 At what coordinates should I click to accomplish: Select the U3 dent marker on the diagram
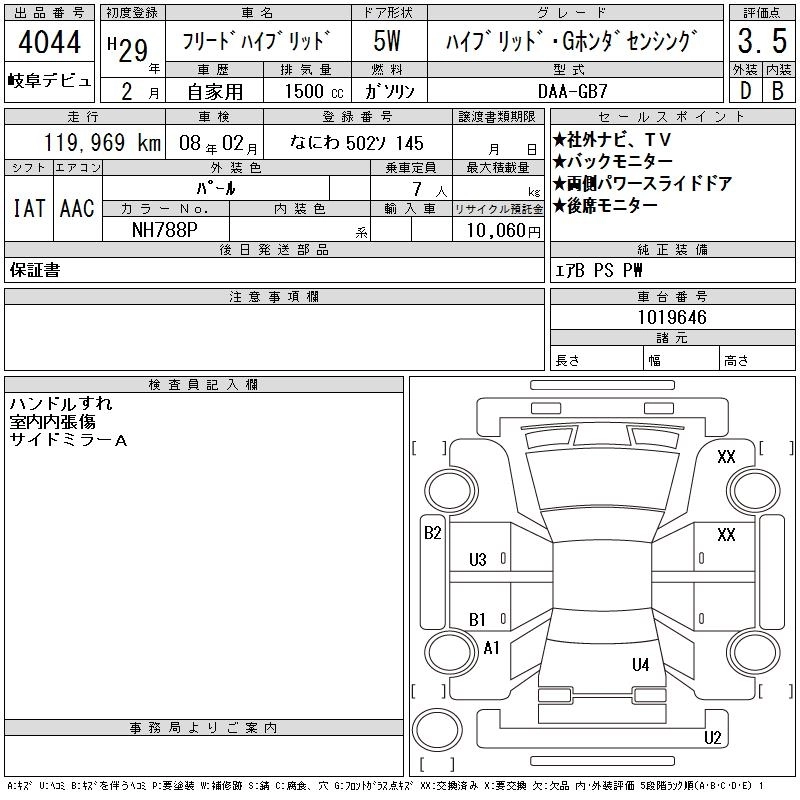pos(477,559)
